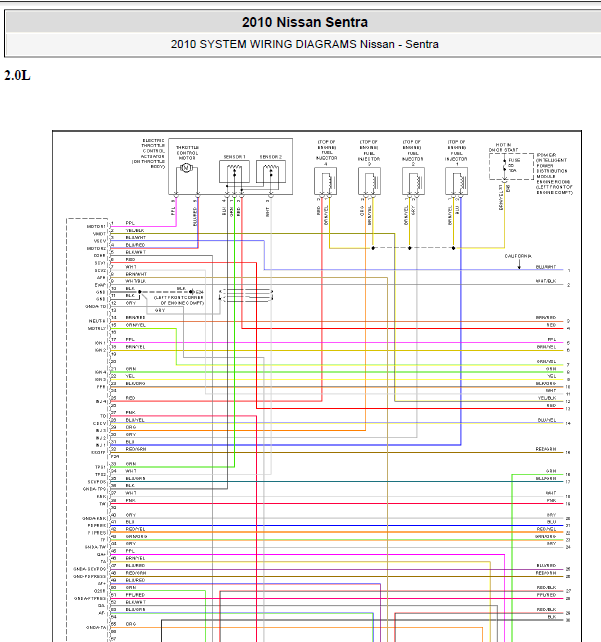Click 'BRN/WHT' wire label at pin 8
The image size is (601, 642).
136,274
